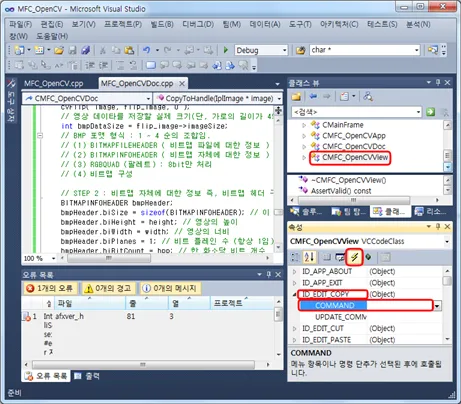Open the CopyToHandle member dropdown
Image resolution: width=461 pixels, height=404 pixels.
tap(279, 99)
